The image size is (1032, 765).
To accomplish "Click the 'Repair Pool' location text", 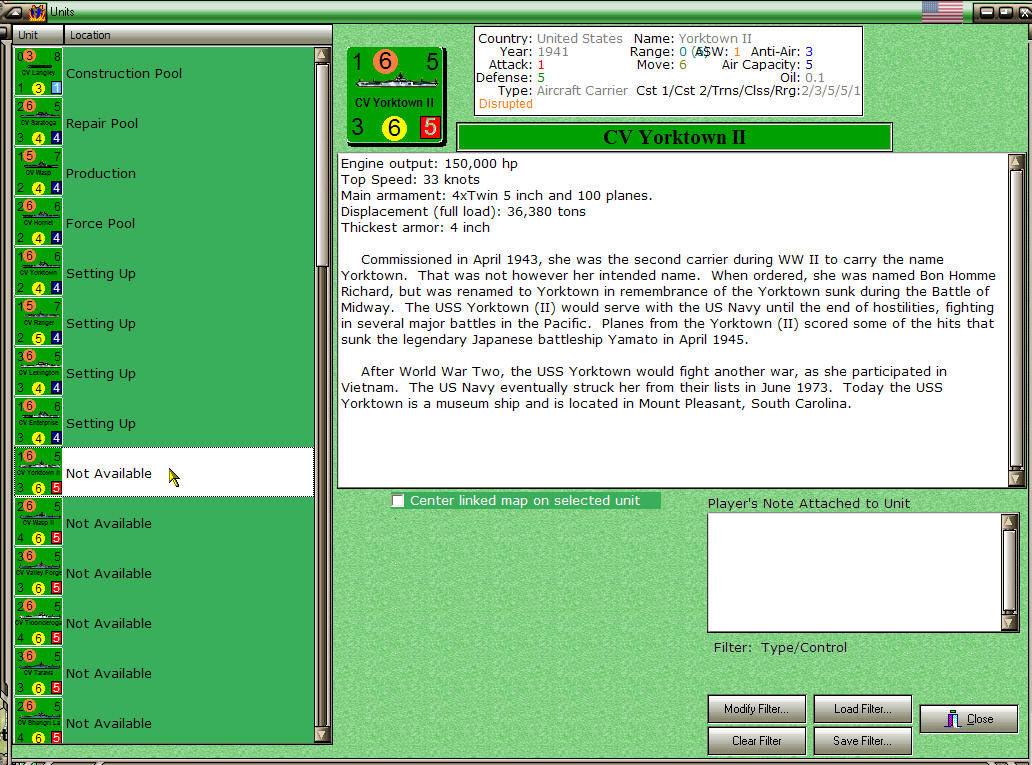I will (102, 123).
